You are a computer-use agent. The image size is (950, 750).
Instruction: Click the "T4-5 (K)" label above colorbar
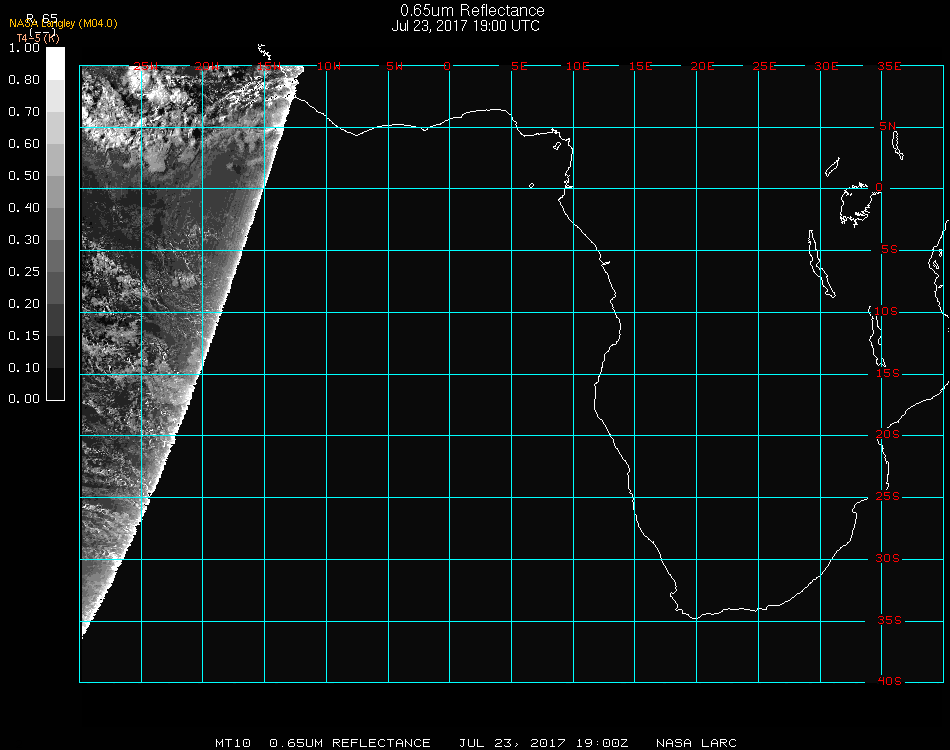click(38, 38)
